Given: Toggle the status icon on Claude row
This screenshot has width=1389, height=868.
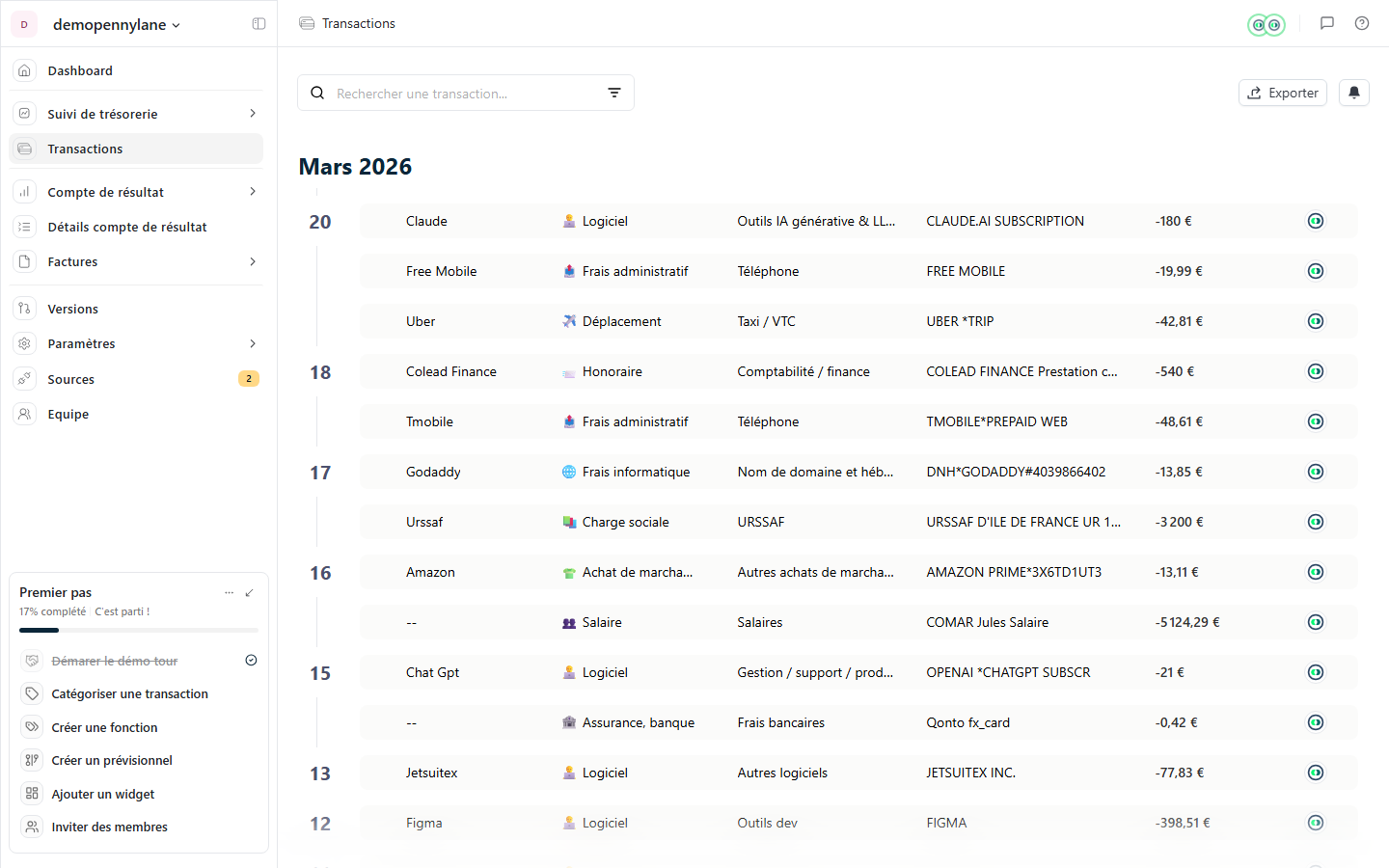Looking at the screenshot, I should coord(1316,221).
